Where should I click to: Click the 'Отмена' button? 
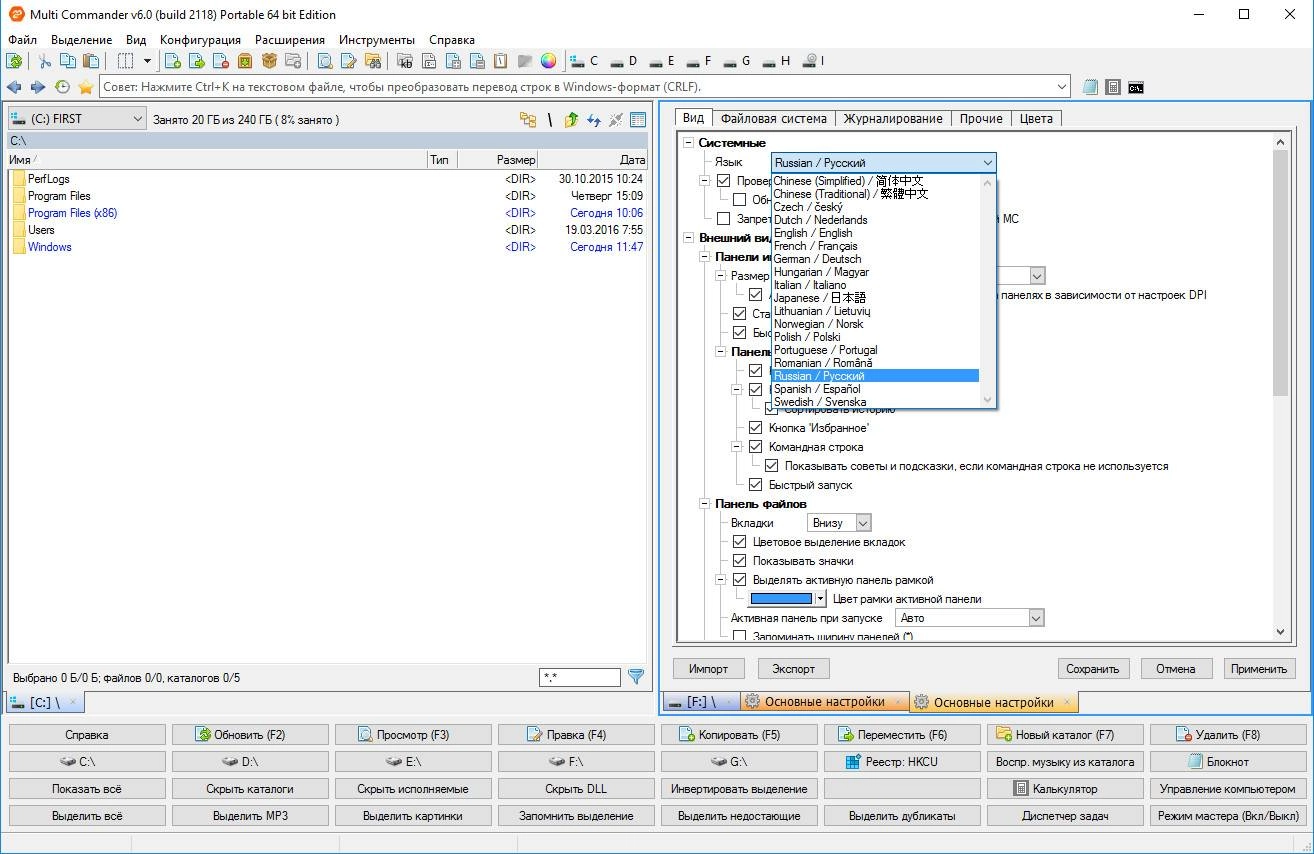(x=1176, y=669)
